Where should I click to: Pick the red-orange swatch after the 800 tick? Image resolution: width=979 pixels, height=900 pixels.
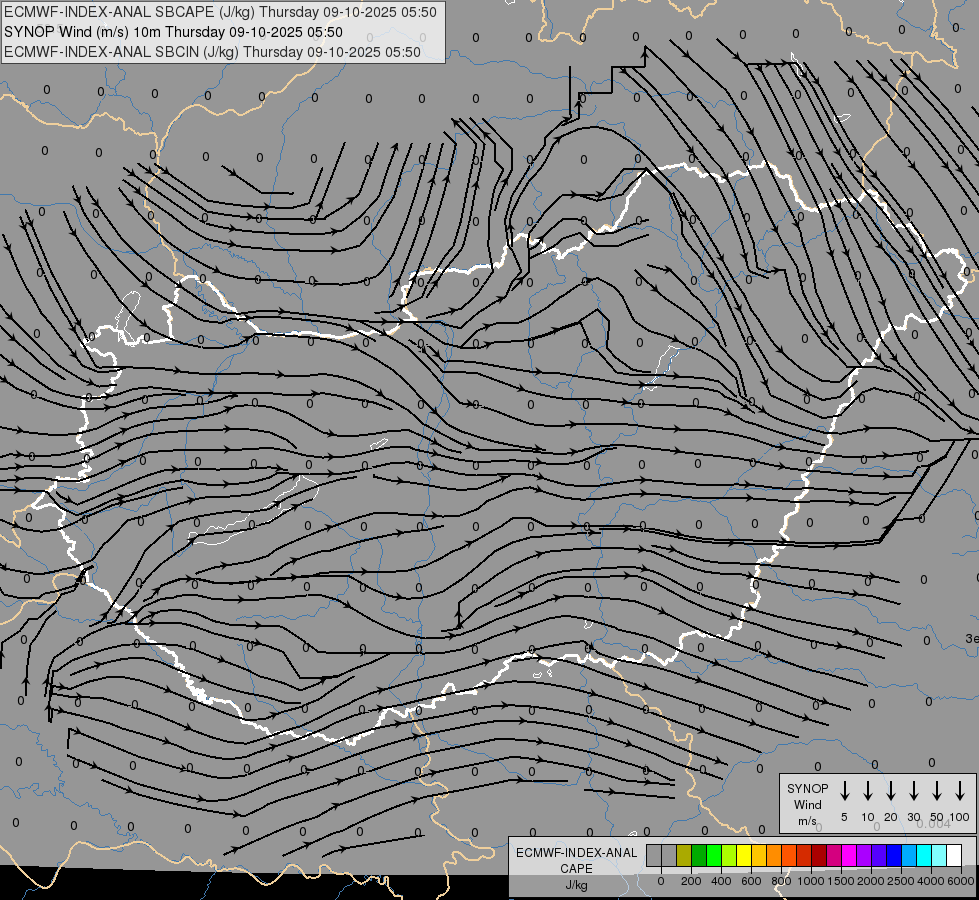789,855
